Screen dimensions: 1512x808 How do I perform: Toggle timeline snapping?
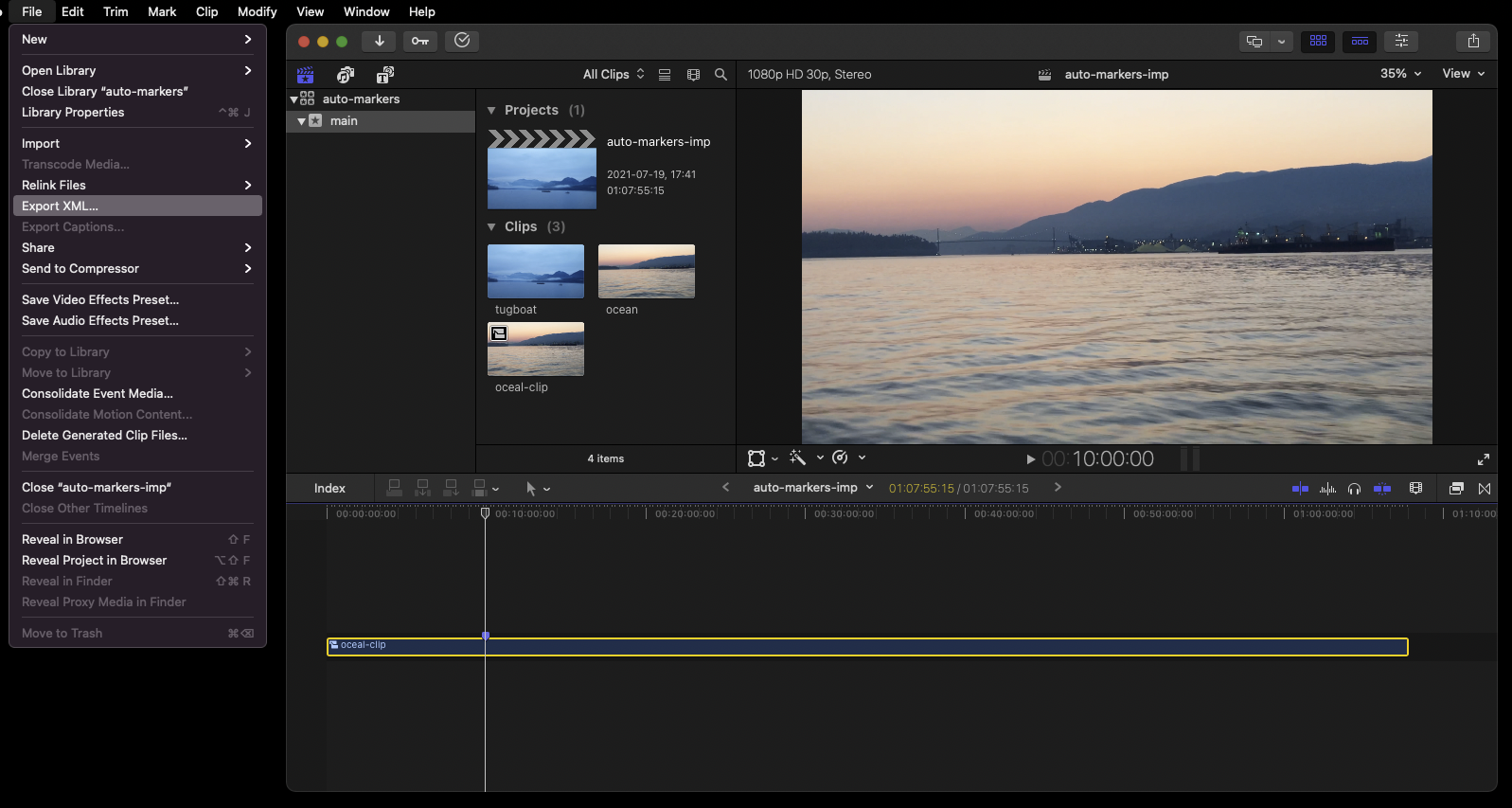tap(1382, 489)
